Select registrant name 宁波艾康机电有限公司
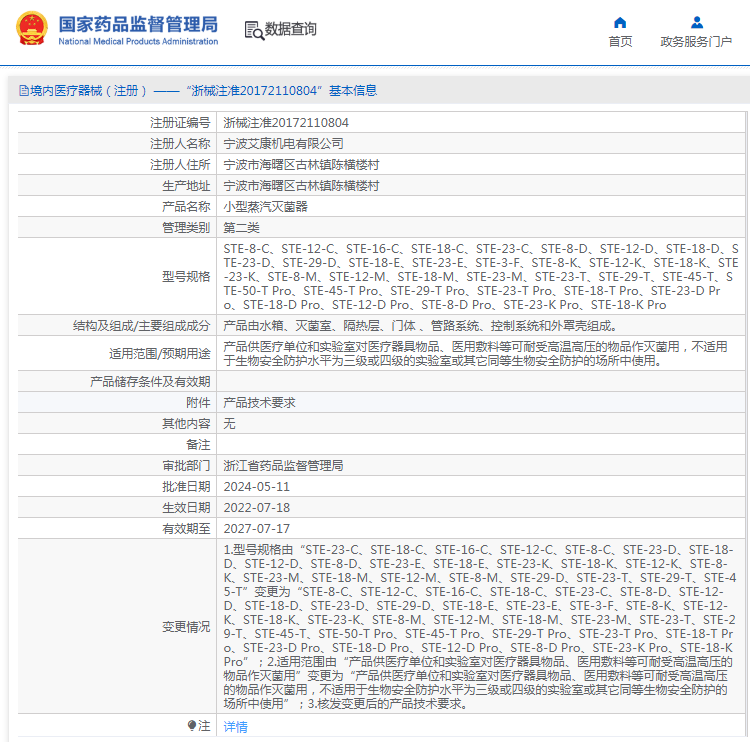Screen dimensions: 750x742 (x=283, y=144)
